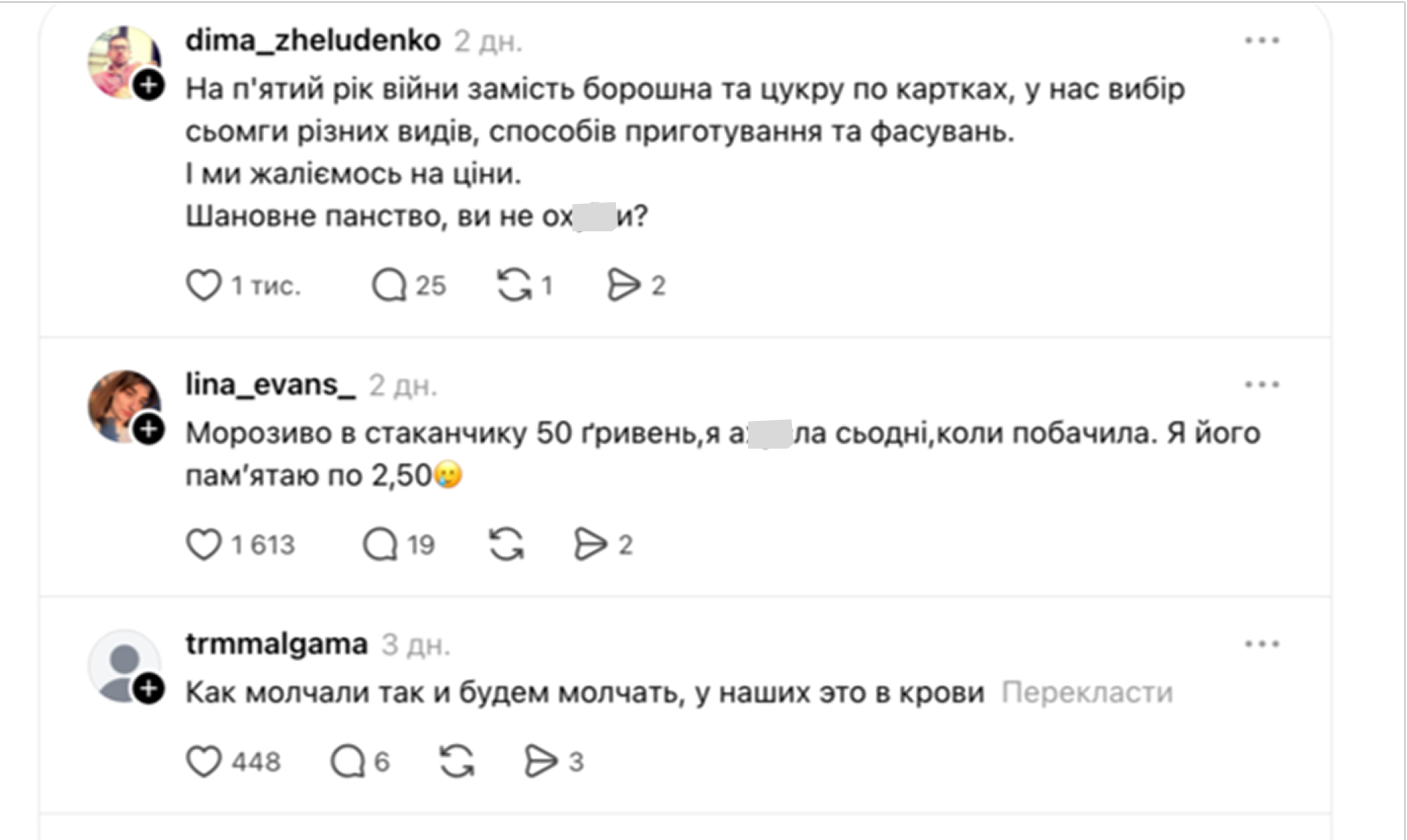
Task: Open comments on lina_evans_ post
Action: pyautogui.click(x=380, y=544)
